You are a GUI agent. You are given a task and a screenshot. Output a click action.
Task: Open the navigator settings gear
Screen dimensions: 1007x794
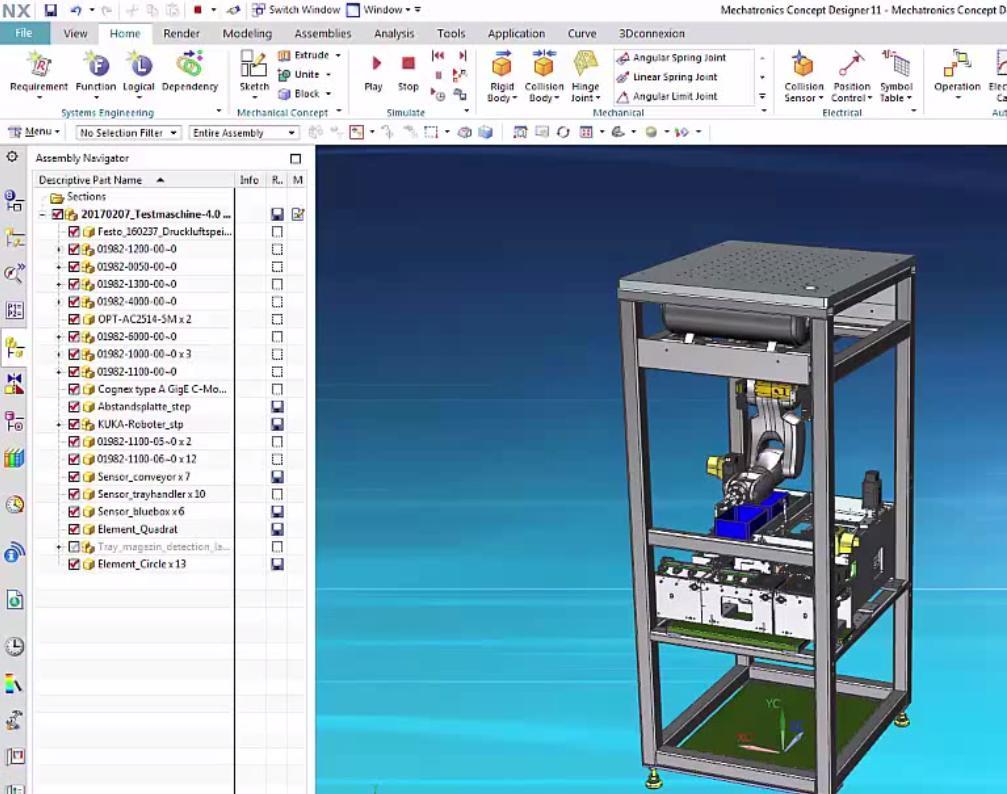pos(12,157)
